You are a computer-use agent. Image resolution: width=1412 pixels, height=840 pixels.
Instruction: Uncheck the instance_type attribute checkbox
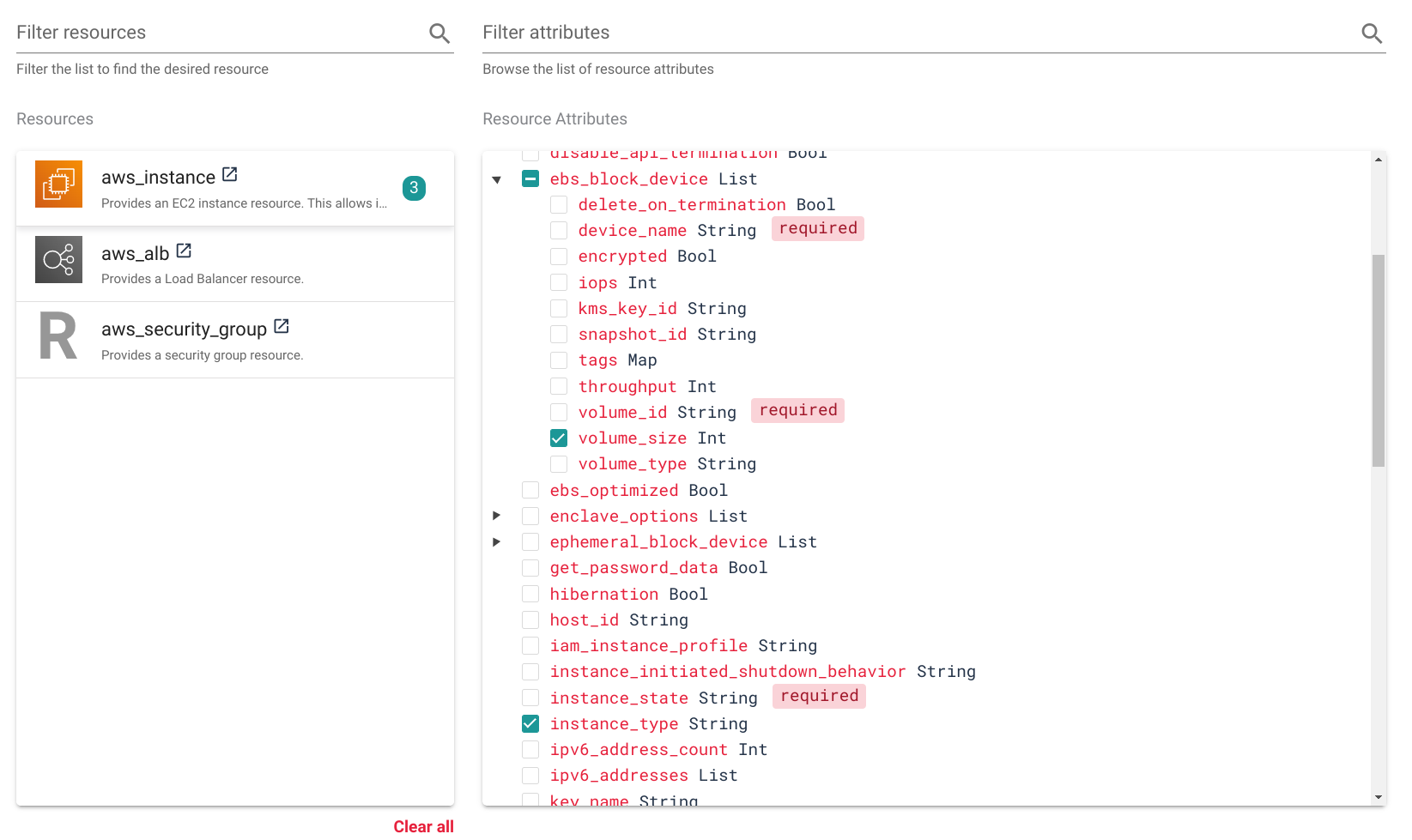click(x=530, y=724)
